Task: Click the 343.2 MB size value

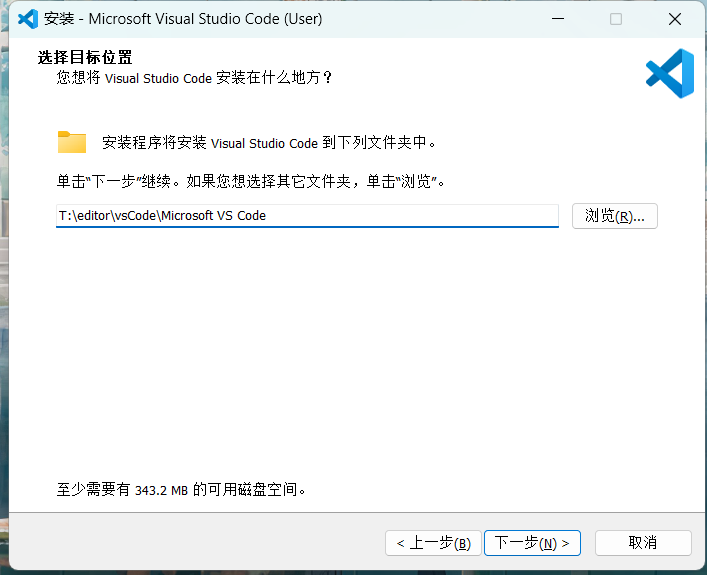Action: pyautogui.click(x=161, y=491)
